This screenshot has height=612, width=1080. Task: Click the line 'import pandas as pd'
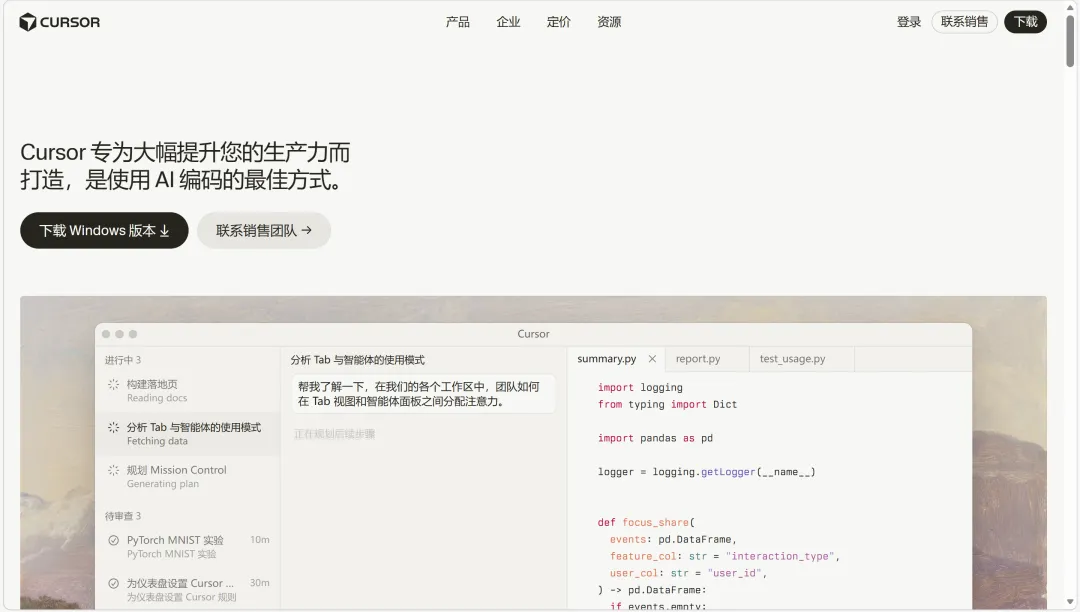click(655, 438)
